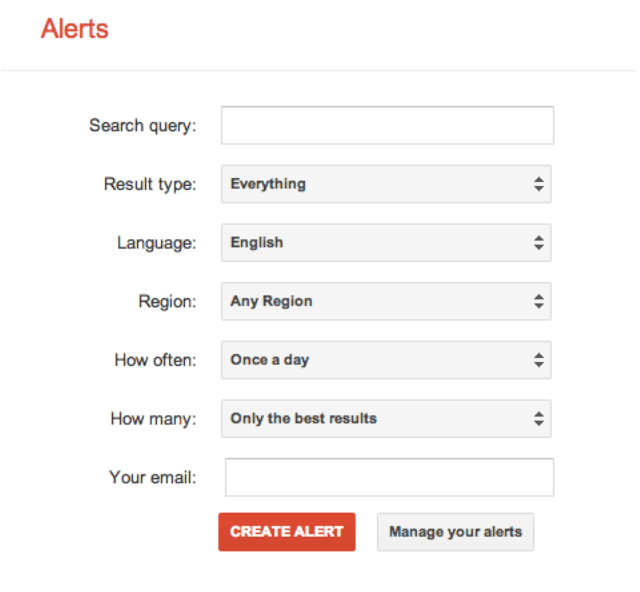This screenshot has height=592, width=640.
Task: Focus the Your email input box
Action: 389,477
